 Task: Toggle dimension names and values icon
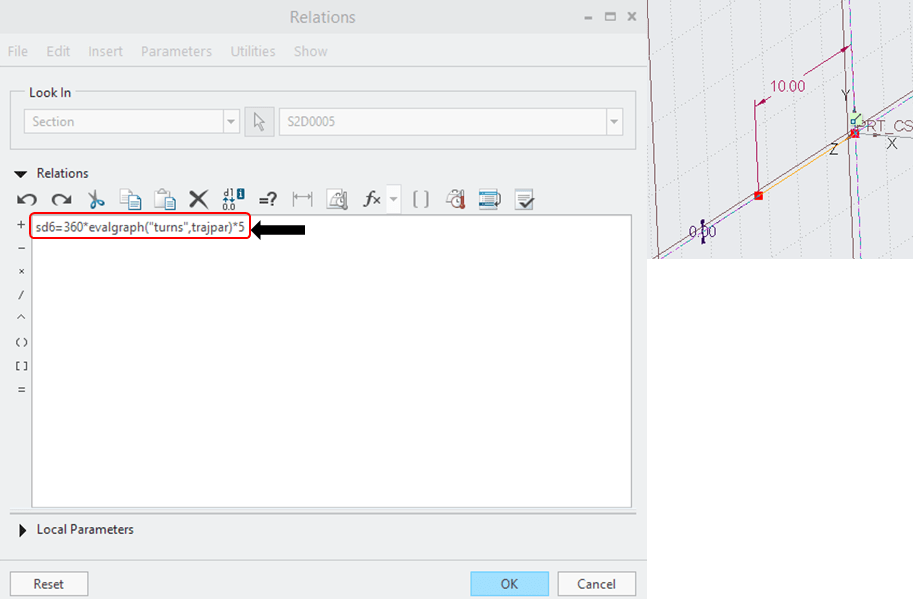pos(233,199)
